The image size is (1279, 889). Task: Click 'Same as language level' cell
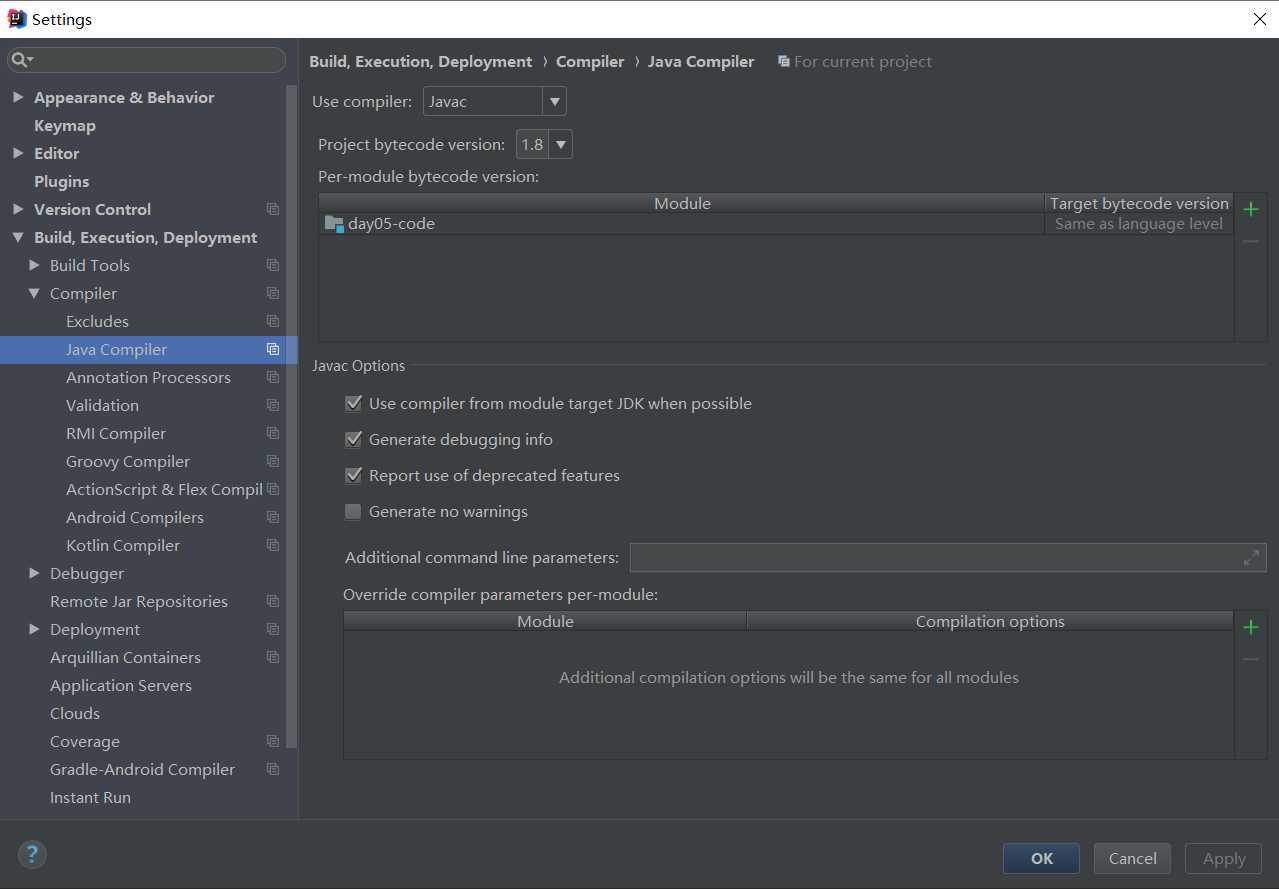point(1138,223)
